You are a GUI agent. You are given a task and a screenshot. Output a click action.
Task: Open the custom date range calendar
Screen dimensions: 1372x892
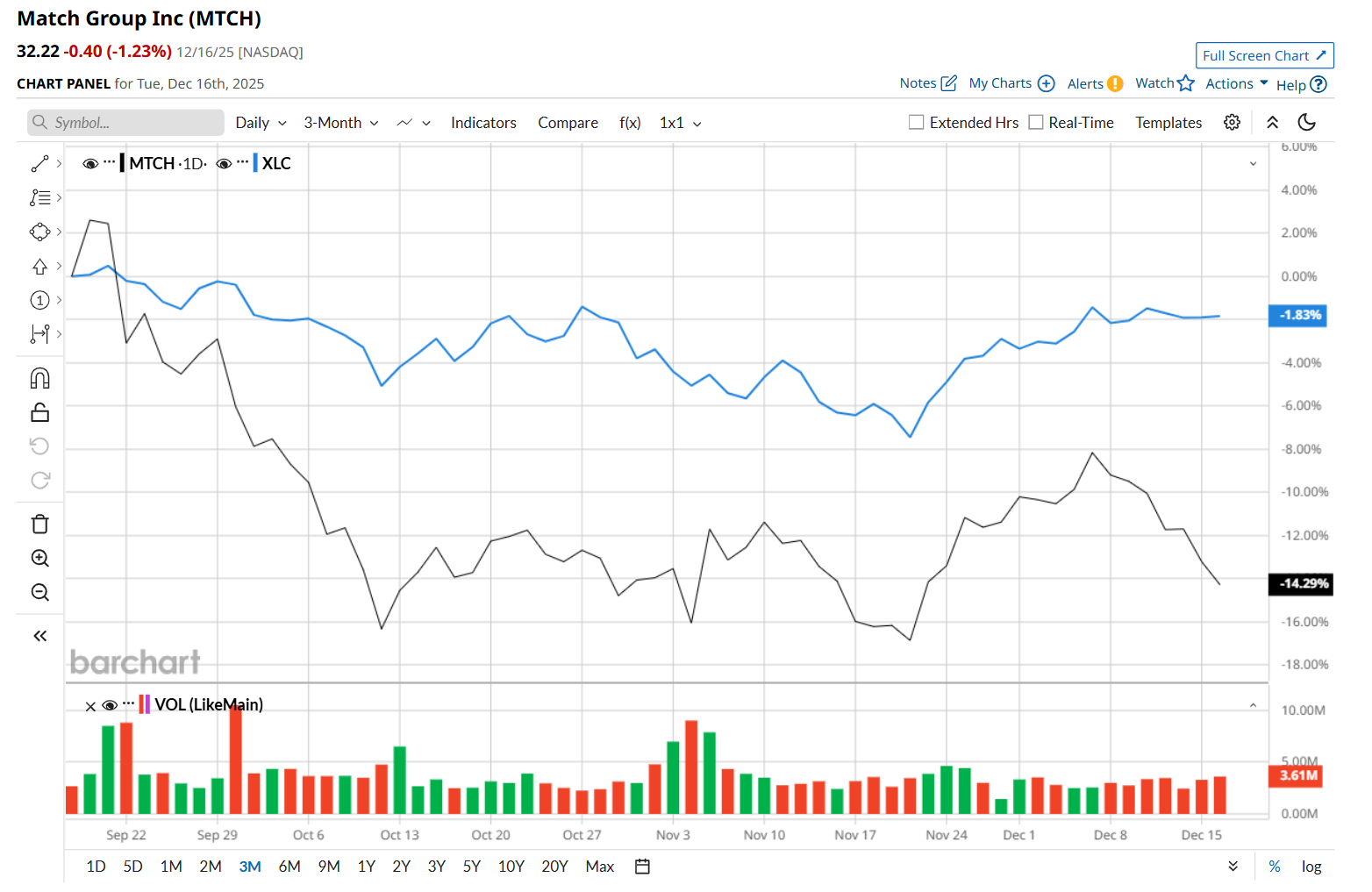coord(643,867)
